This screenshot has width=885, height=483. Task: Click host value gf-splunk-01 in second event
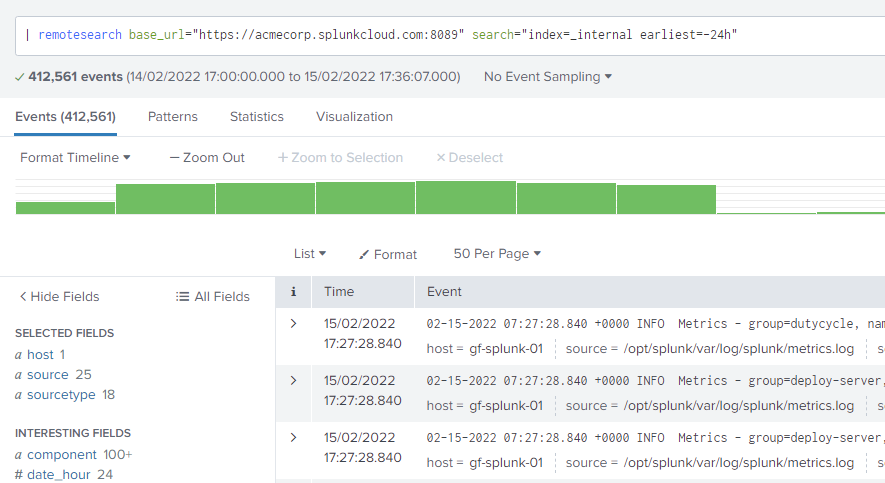pyautogui.click(x=506, y=406)
